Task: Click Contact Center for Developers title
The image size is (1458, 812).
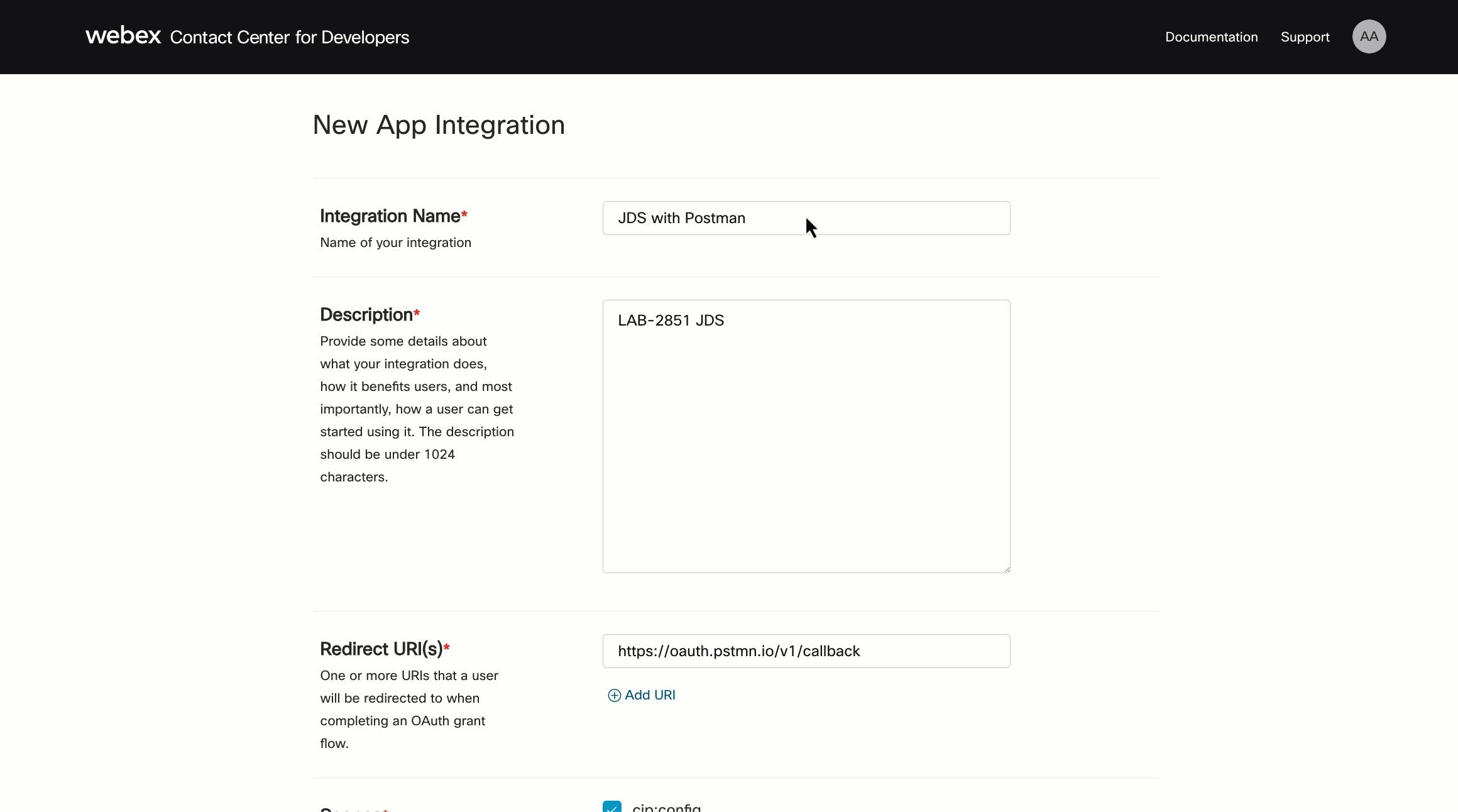Action: tap(289, 38)
